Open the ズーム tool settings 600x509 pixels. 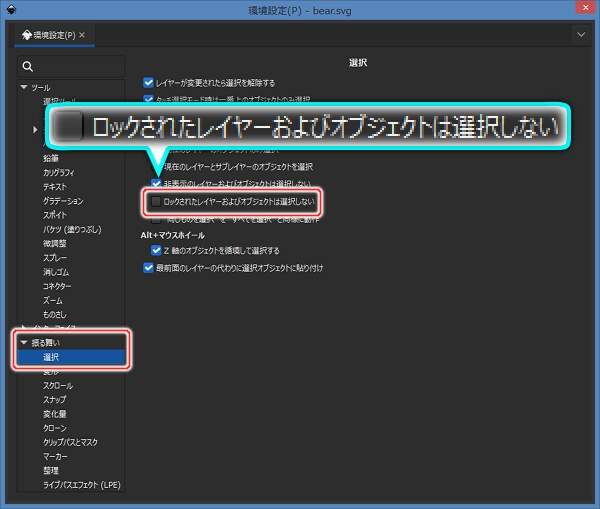pyautogui.click(x=53, y=300)
